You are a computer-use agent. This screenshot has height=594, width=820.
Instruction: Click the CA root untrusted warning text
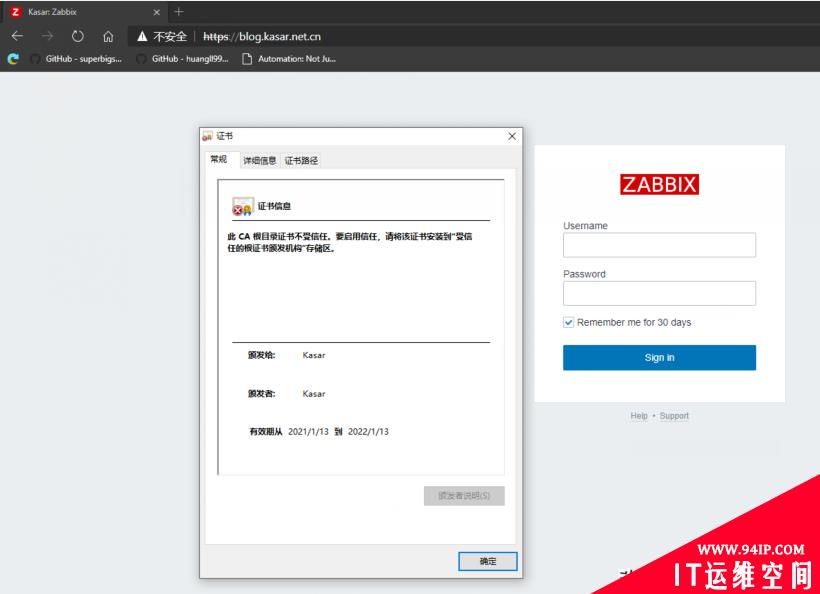pyautogui.click(x=349, y=242)
